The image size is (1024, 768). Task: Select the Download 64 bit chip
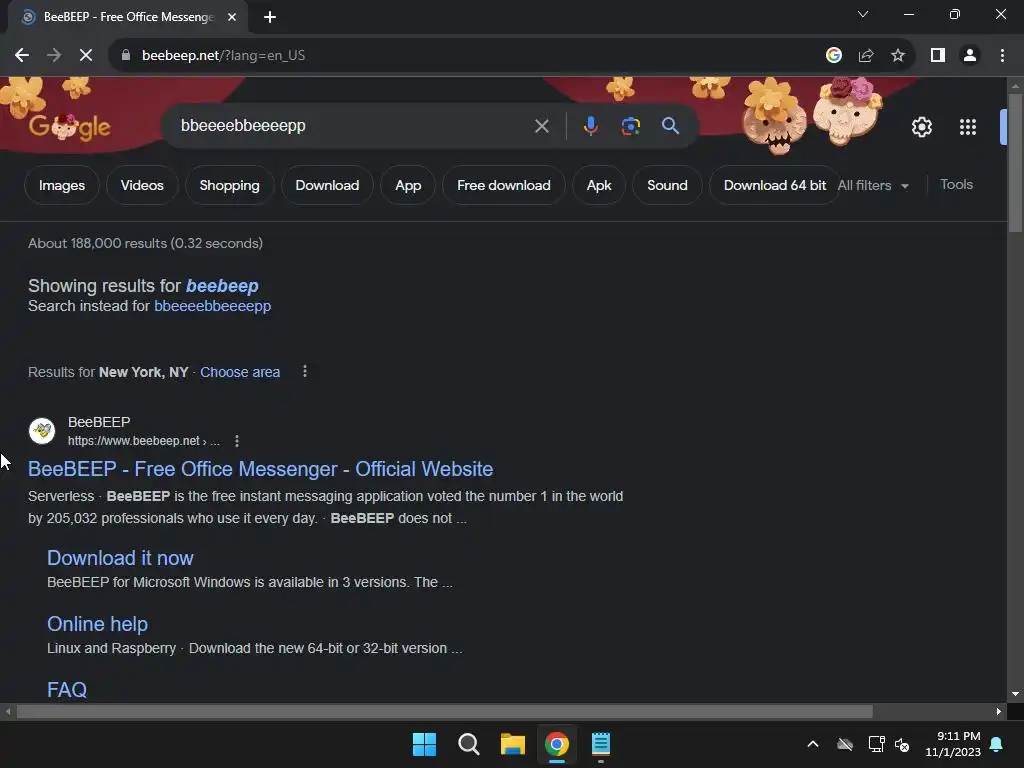coord(775,185)
